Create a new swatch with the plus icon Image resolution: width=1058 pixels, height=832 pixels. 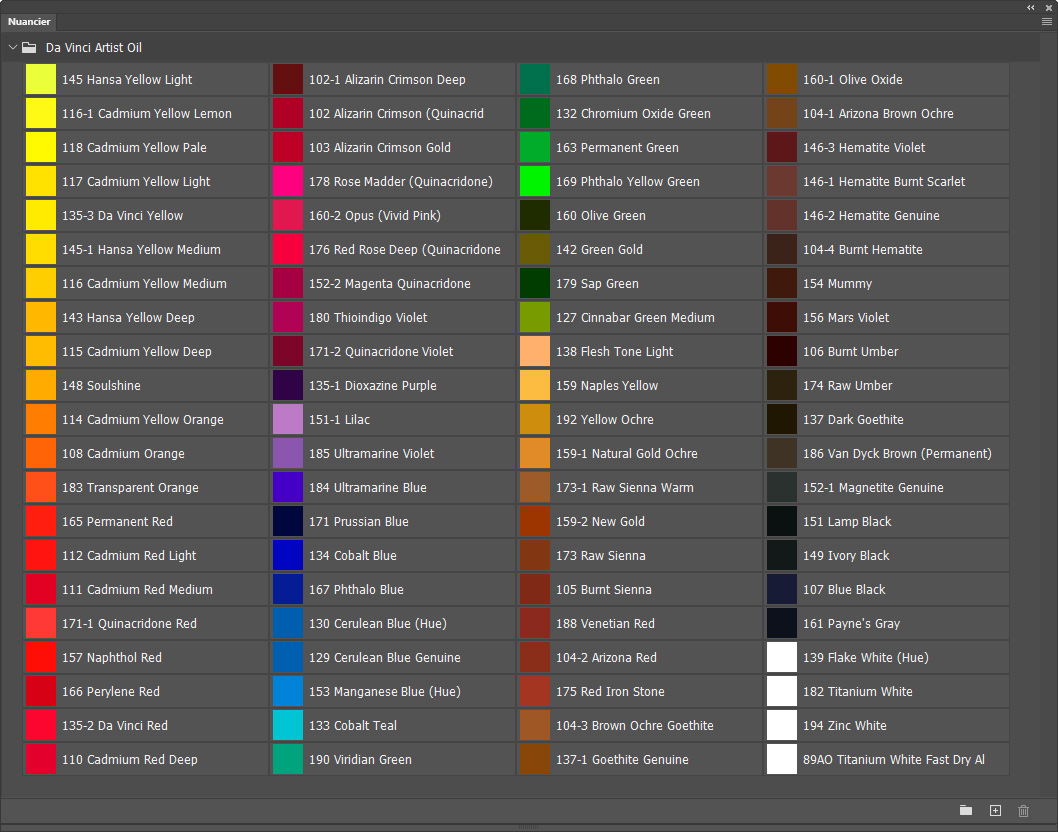[995, 810]
